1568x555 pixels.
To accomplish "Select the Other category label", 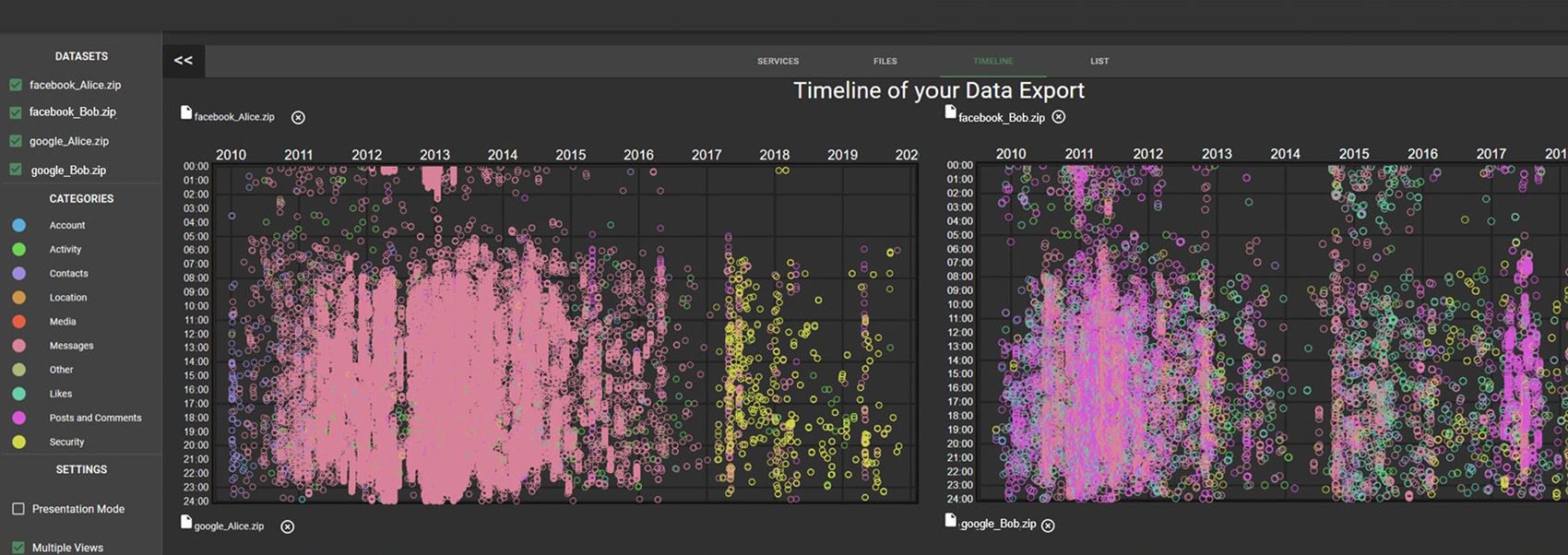I will [x=62, y=370].
